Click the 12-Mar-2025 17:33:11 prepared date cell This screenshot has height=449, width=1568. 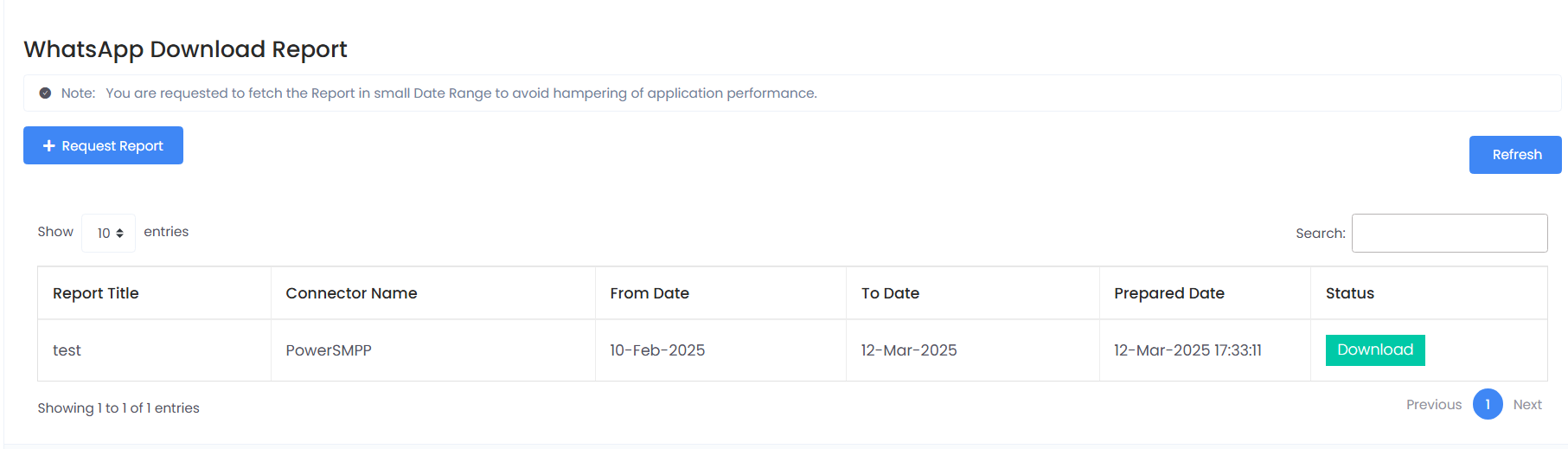coord(1187,350)
